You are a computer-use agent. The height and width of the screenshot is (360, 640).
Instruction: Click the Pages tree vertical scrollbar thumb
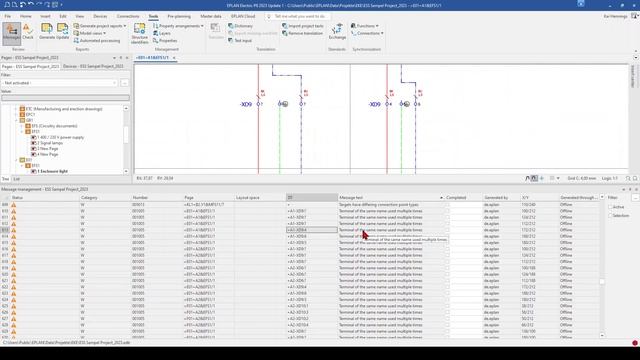(x=126, y=135)
